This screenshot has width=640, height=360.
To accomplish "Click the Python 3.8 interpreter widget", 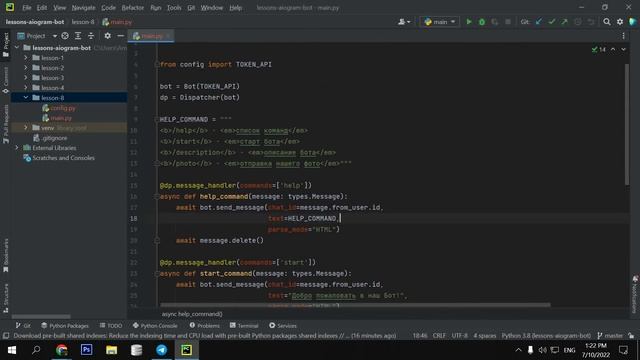I will tap(546, 336).
